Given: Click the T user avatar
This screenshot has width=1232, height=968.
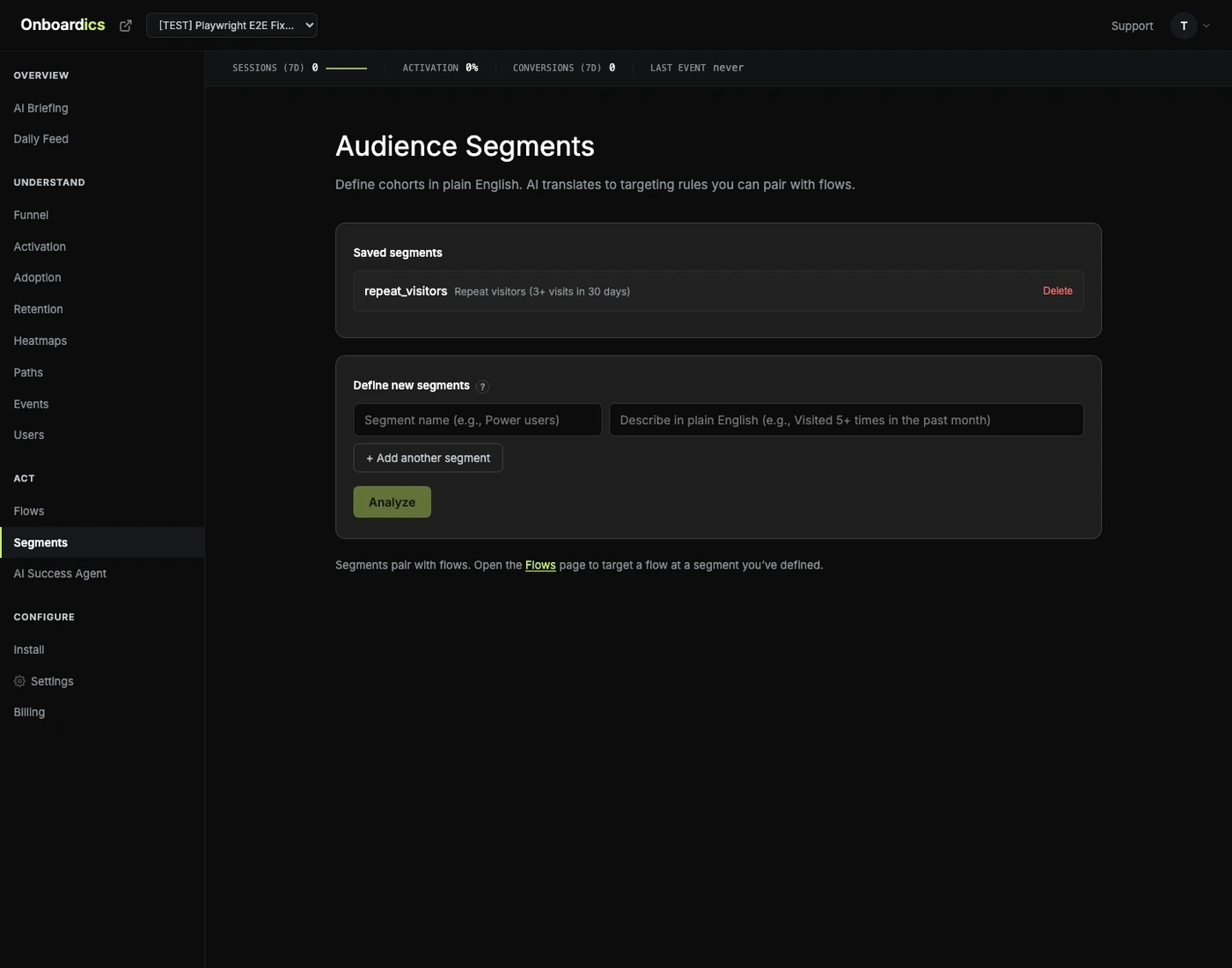Looking at the screenshot, I should 1184,26.
